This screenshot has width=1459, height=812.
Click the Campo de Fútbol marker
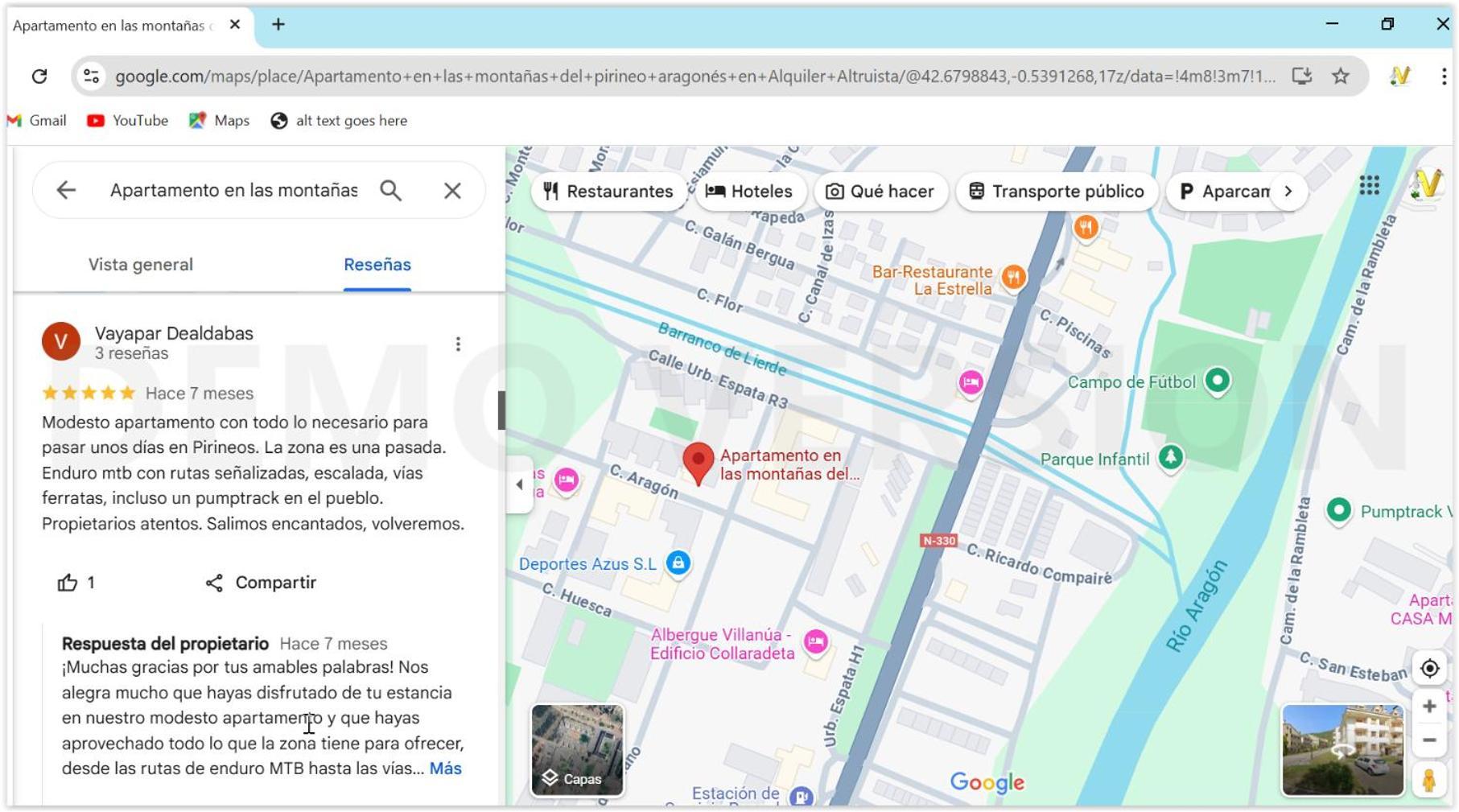coord(1217,380)
